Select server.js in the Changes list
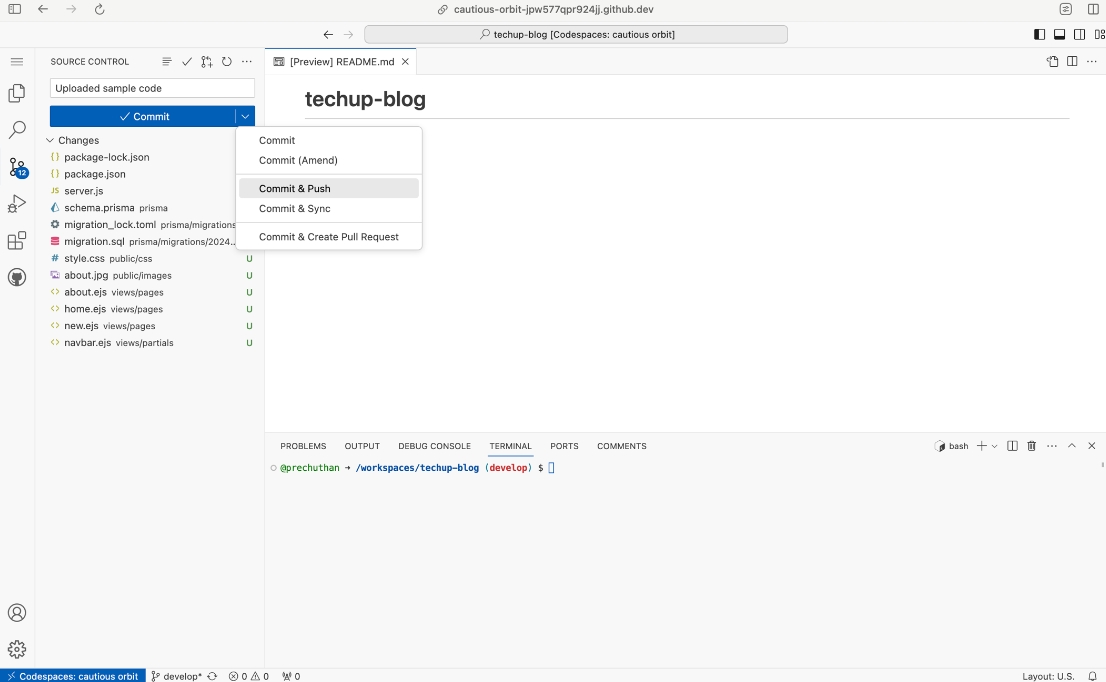 84,191
